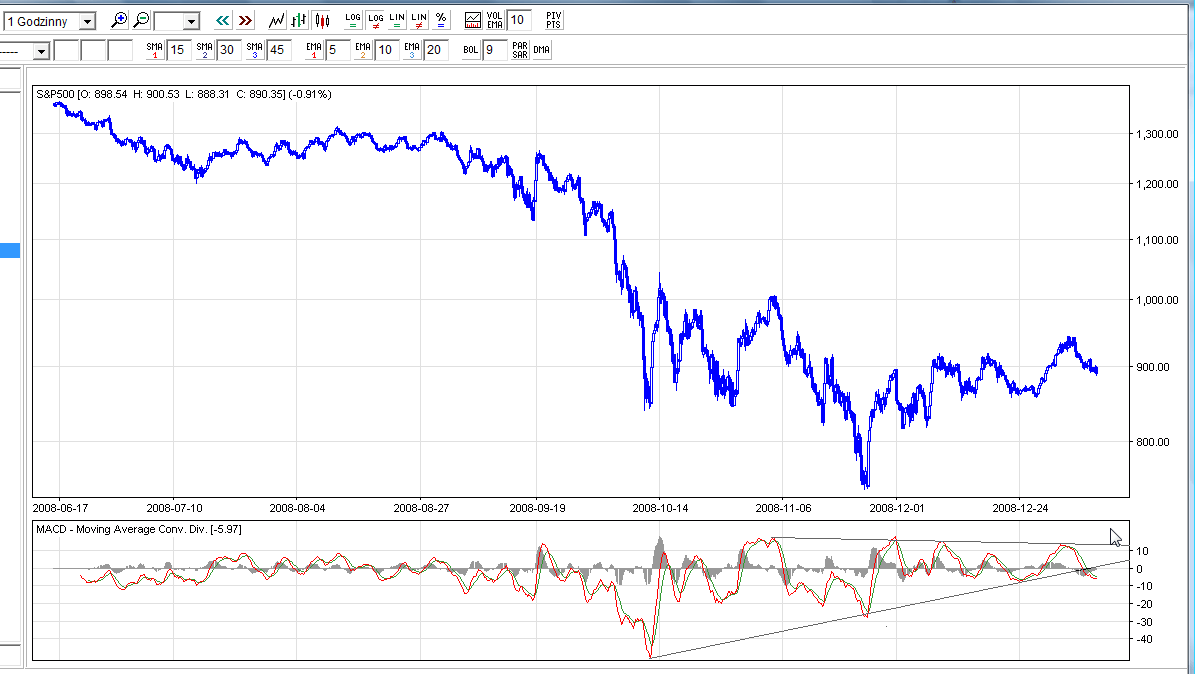Click the zoom in magnifier icon
This screenshot has width=1195, height=674.
tap(120, 20)
